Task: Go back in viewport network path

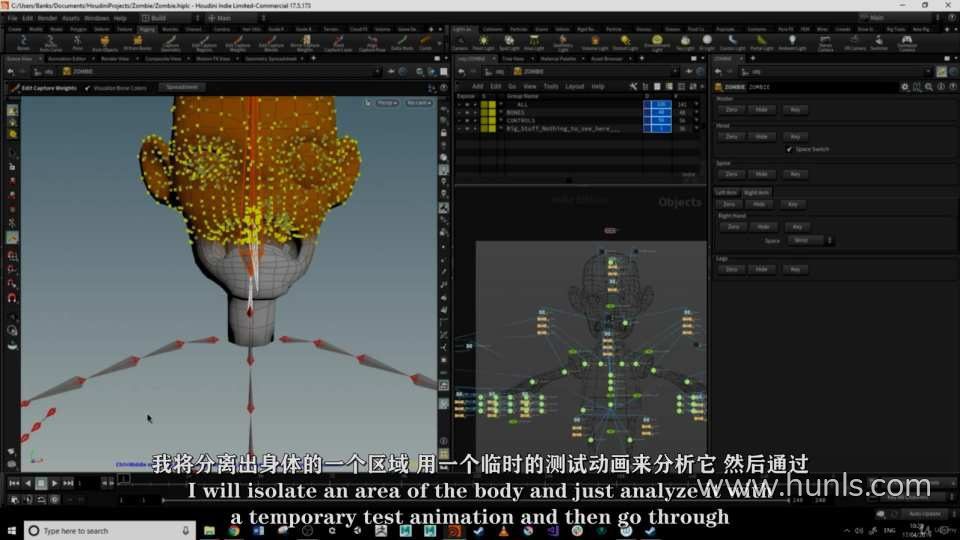Action: pyautogui.click(x=11, y=72)
